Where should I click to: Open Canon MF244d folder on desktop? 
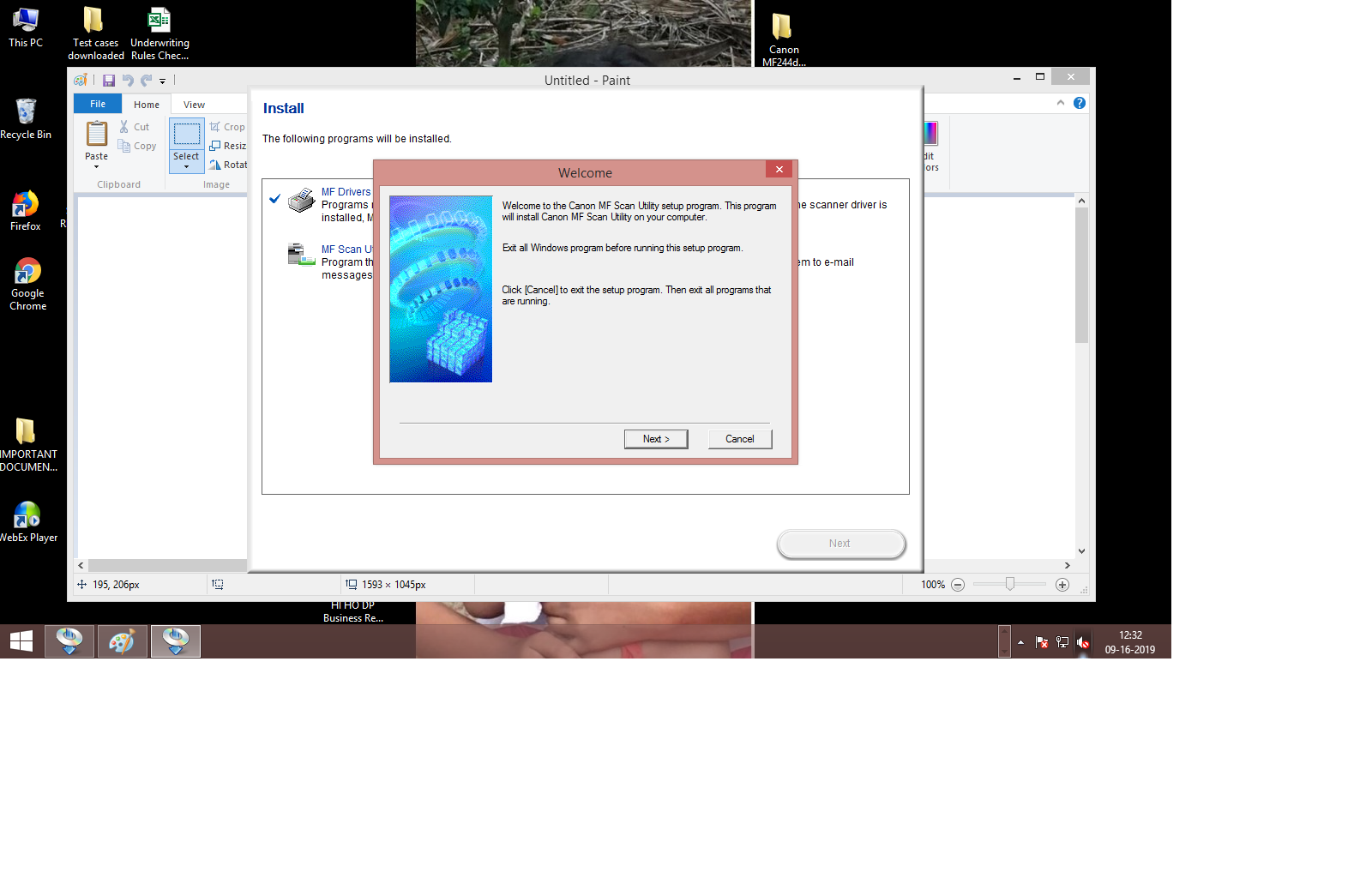pyautogui.click(x=783, y=39)
